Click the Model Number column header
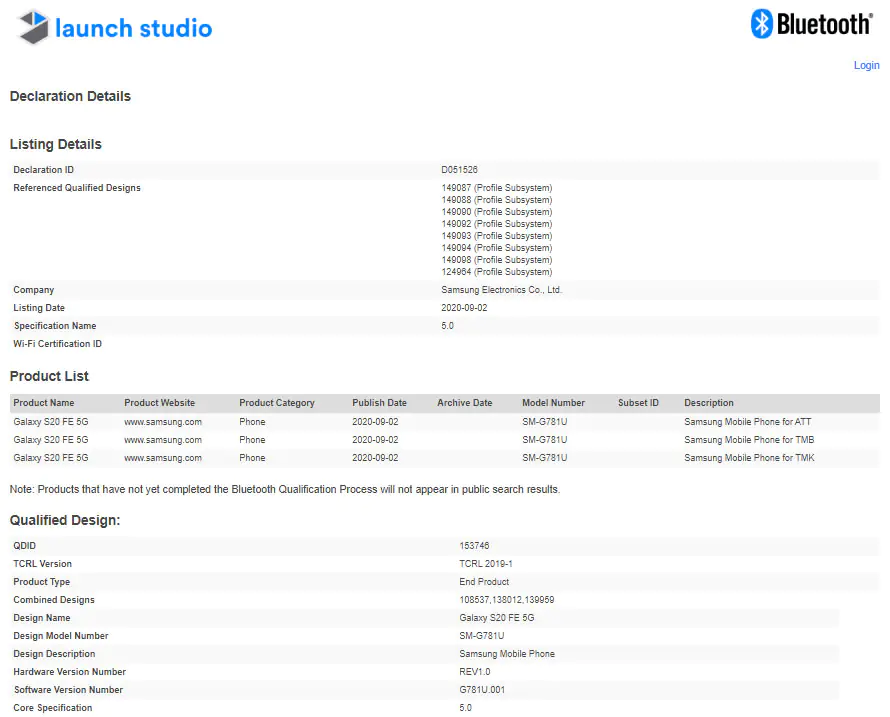 (x=553, y=402)
